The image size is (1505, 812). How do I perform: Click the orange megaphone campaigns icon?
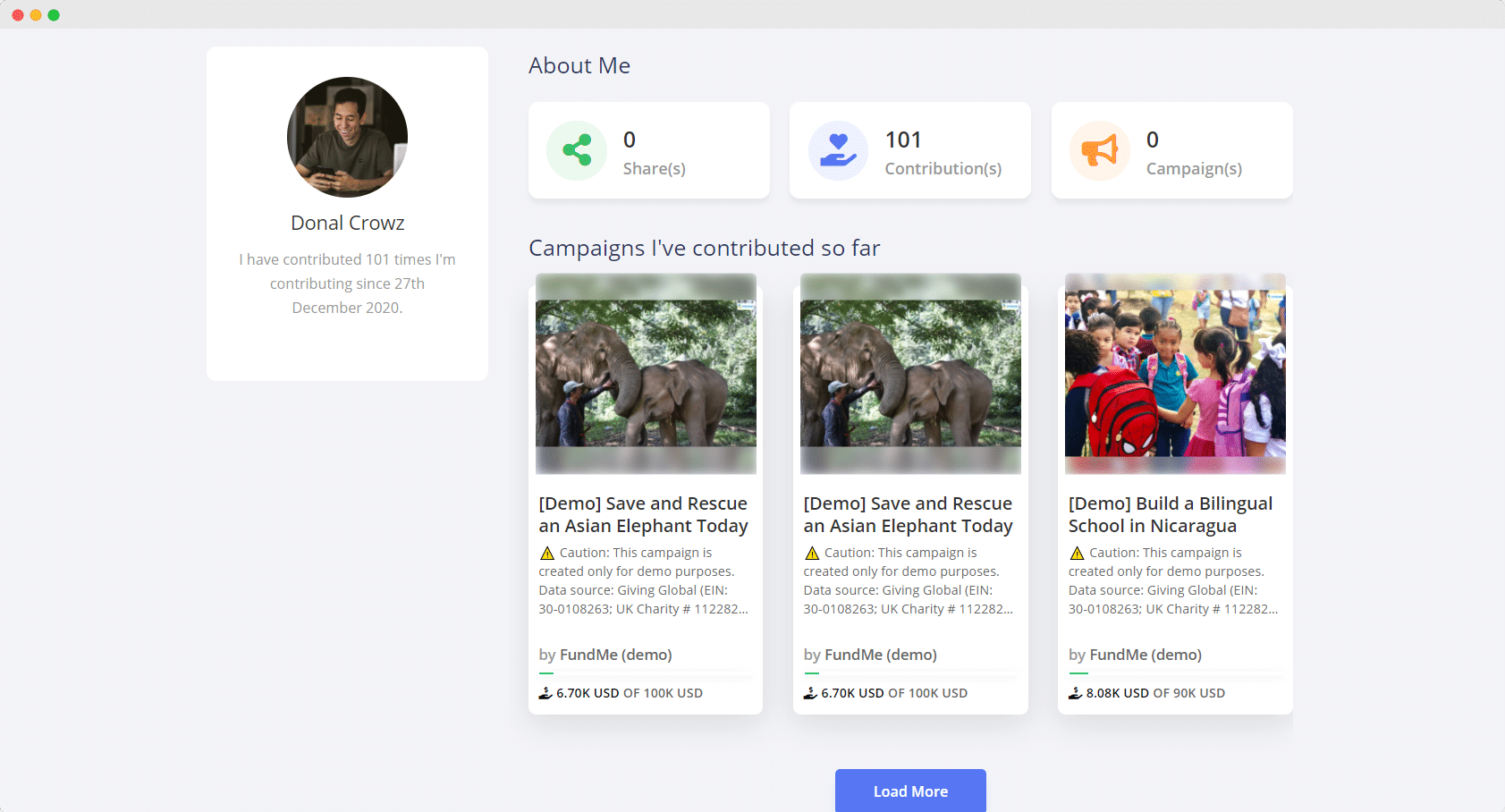coord(1100,150)
